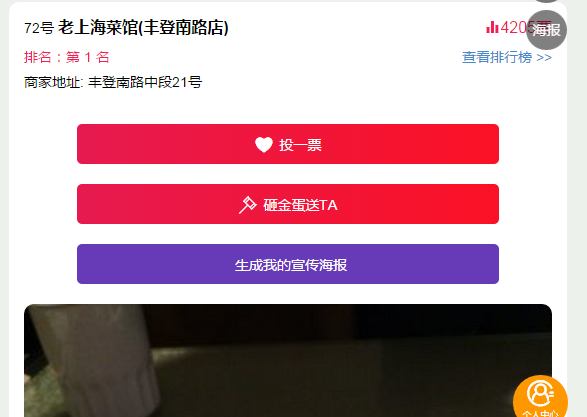The height and width of the screenshot is (417, 587).
Task: Click the red bar chart votes icon
Action: [x=492, y=27]
